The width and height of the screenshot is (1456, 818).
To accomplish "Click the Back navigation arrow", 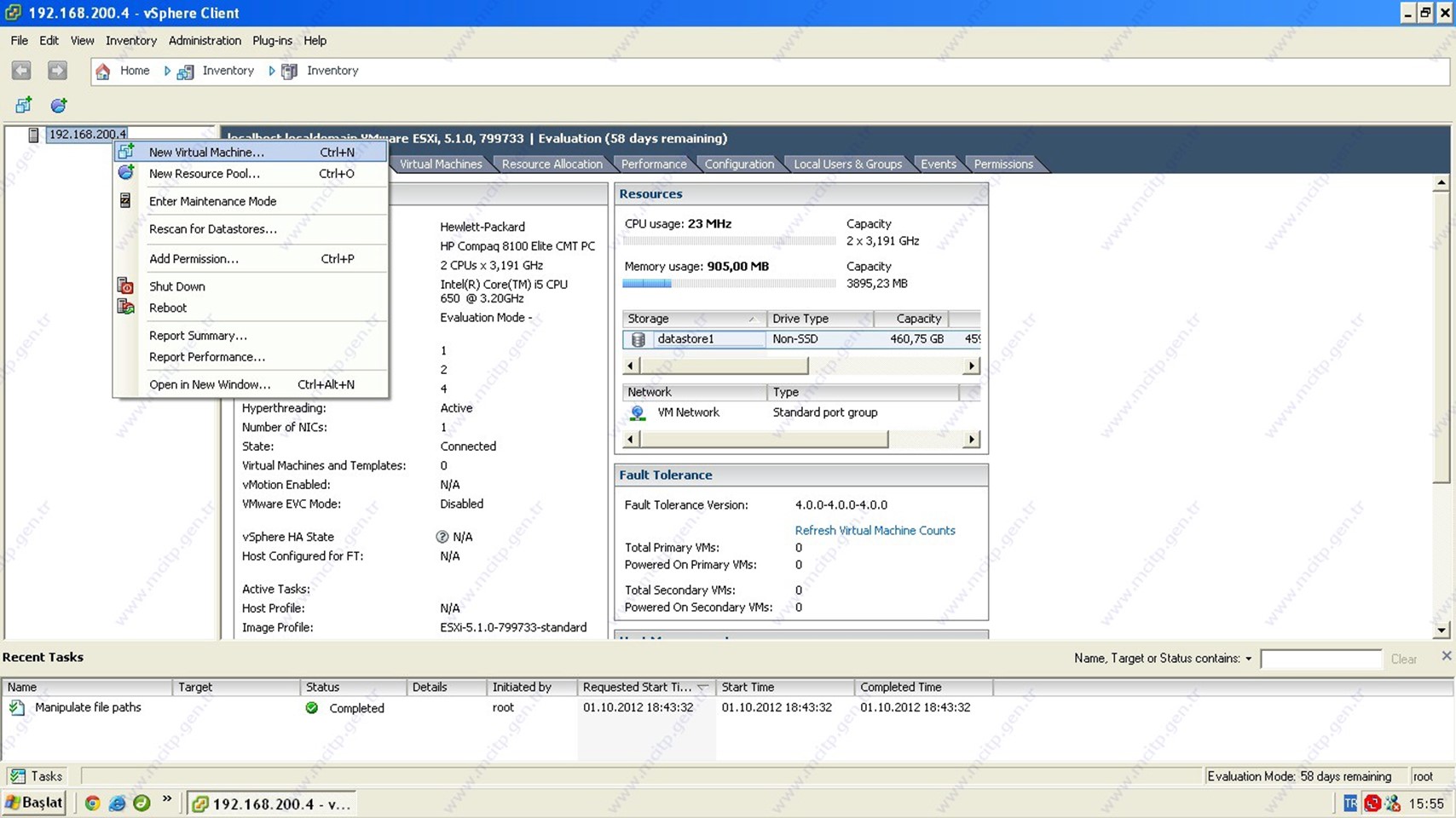I will point(21,71).
